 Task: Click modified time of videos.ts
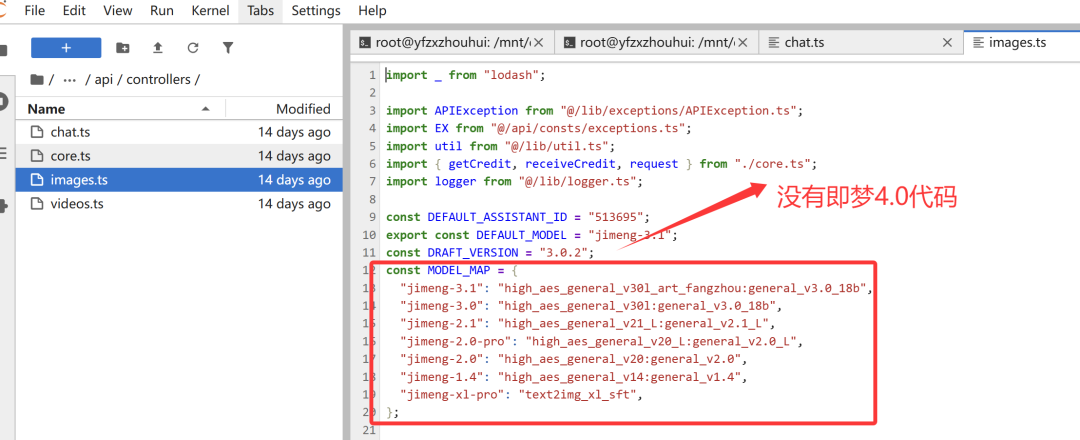[x=294, y=204]
